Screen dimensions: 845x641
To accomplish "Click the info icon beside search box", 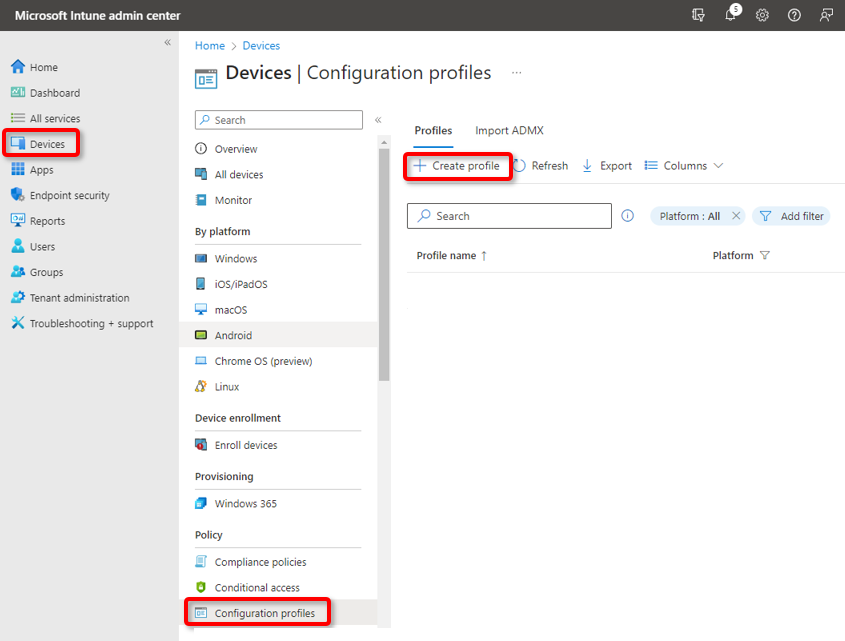I will (x=628, y=216).
